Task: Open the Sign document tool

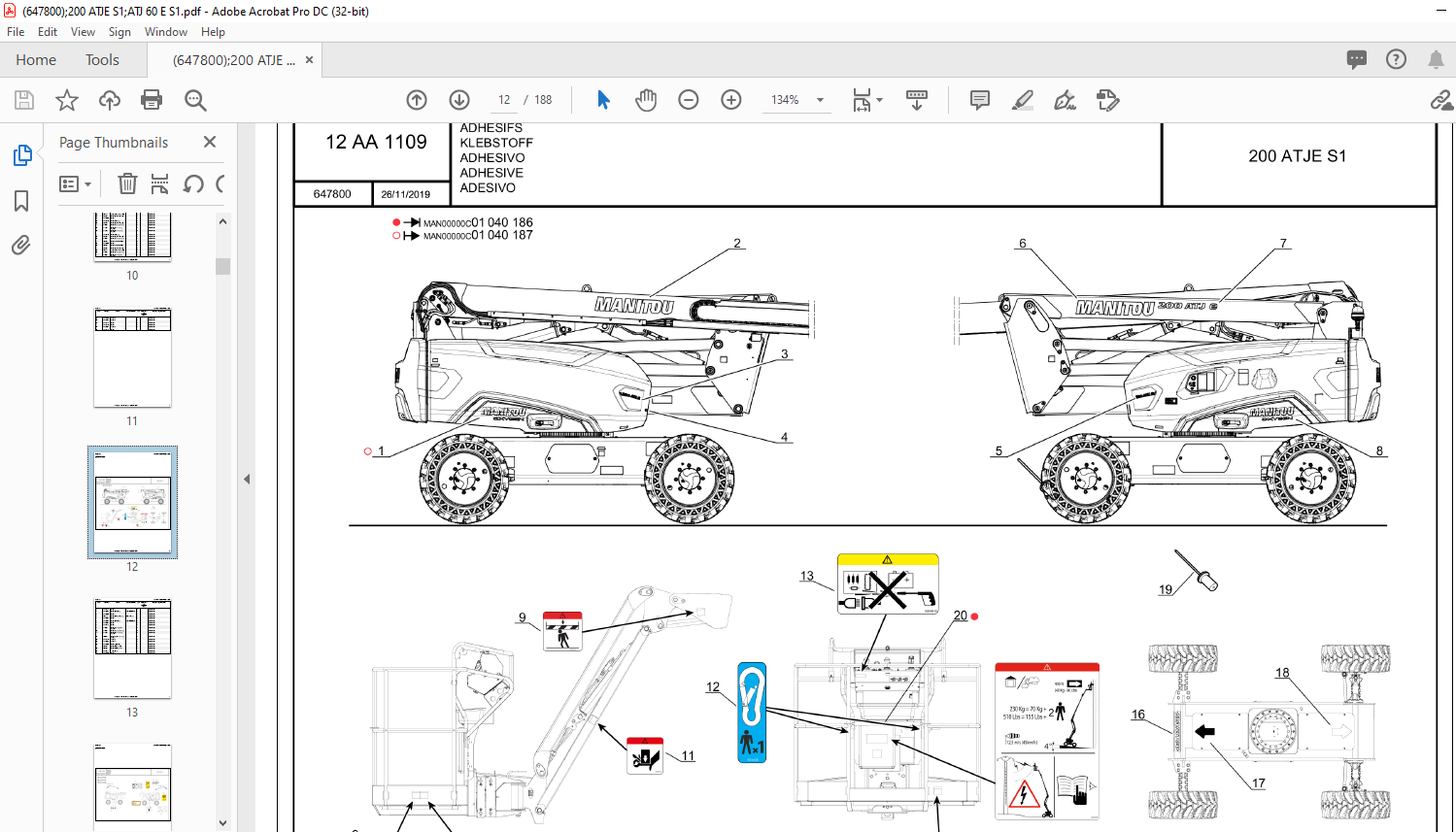Action: pyautogui.click(x=1066, y=100)
